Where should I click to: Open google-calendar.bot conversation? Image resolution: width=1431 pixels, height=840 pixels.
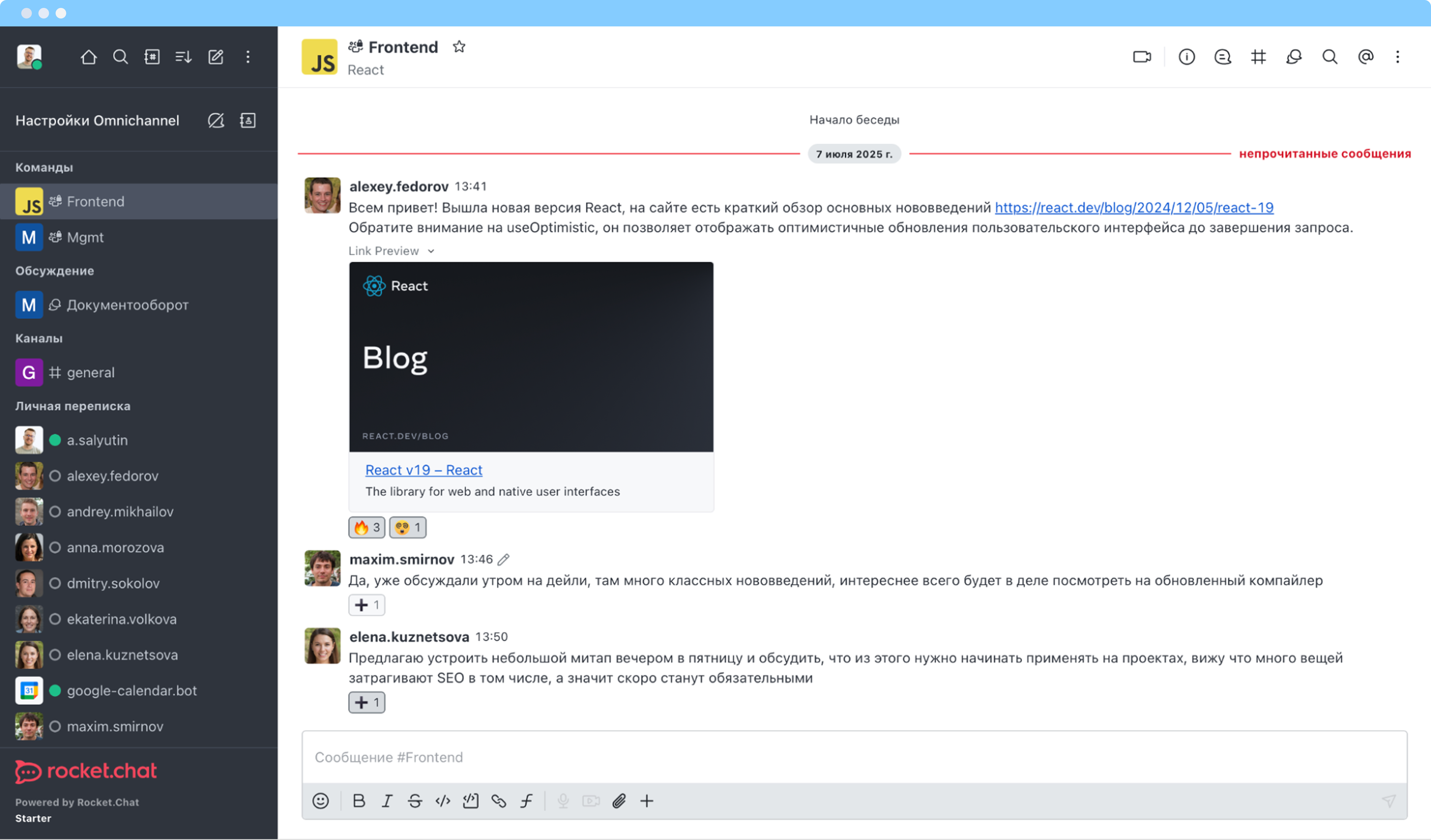(138, 691)
